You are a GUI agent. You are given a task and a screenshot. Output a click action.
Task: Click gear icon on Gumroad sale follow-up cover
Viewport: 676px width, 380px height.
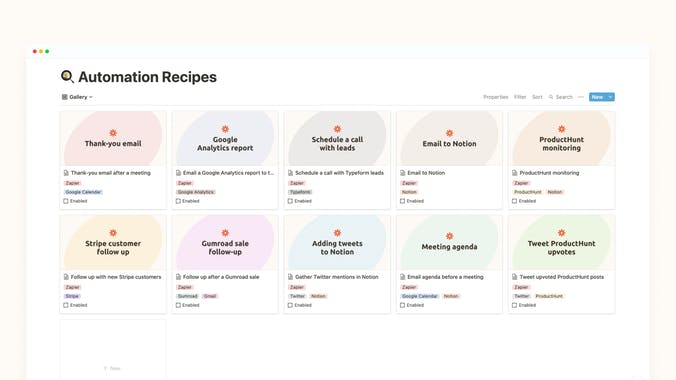click(225, 233)
